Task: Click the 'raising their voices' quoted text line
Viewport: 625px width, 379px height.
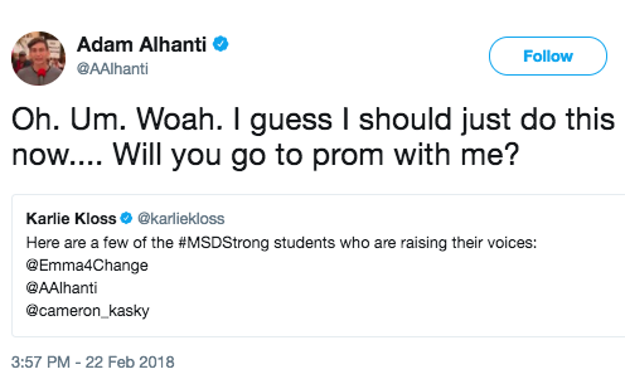Action: 281,243
